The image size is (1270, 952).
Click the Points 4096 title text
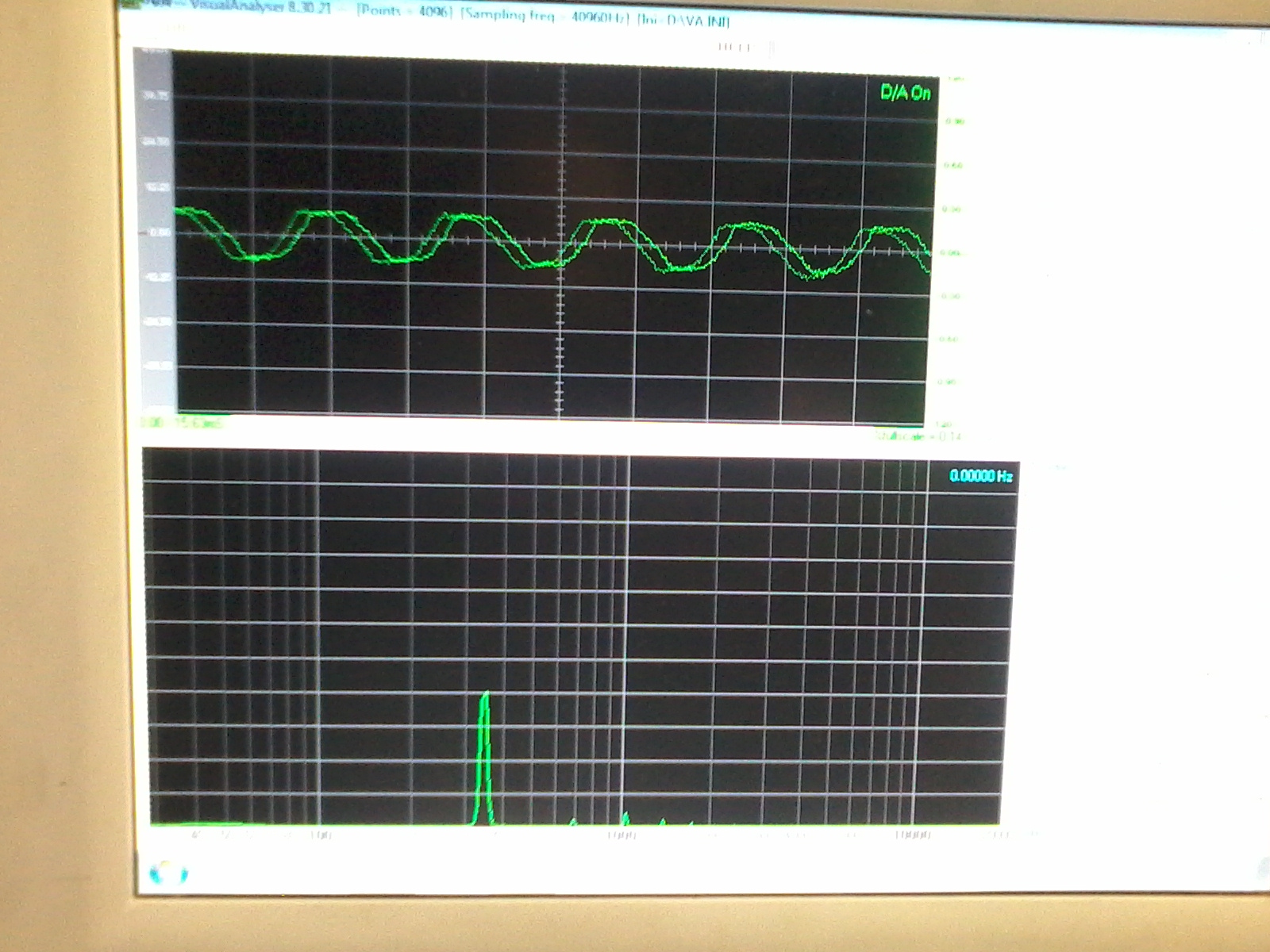(x=405, y=11)
